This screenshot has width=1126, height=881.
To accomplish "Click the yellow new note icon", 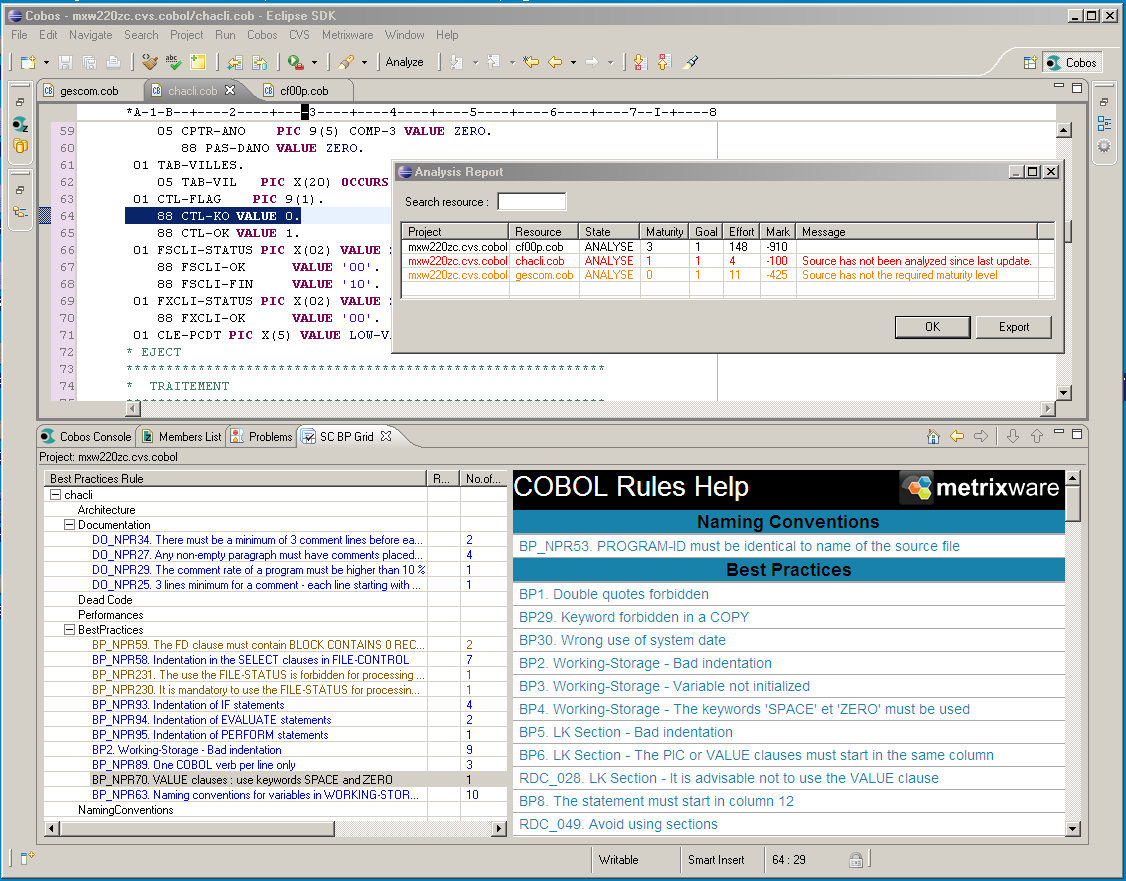I will [x=197, y=62].
